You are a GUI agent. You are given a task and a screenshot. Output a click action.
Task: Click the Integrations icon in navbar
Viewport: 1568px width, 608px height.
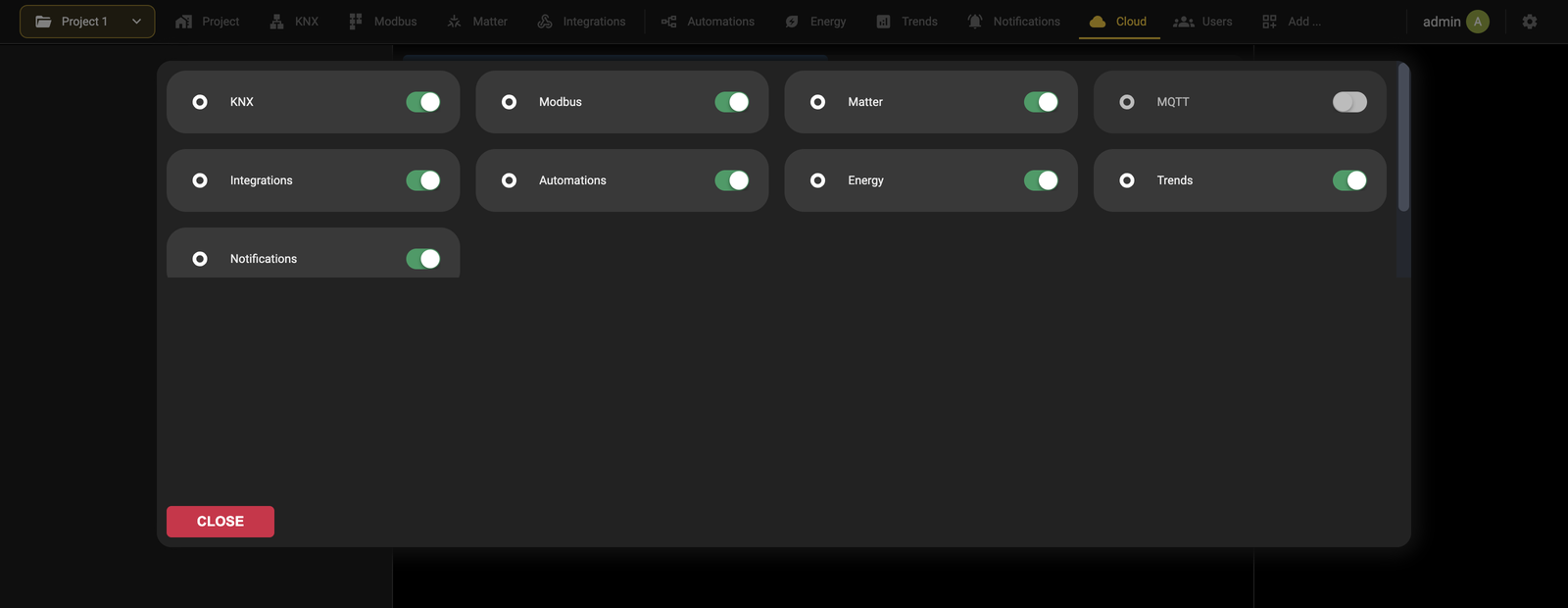pyautogui.click(x=545, y=22)
